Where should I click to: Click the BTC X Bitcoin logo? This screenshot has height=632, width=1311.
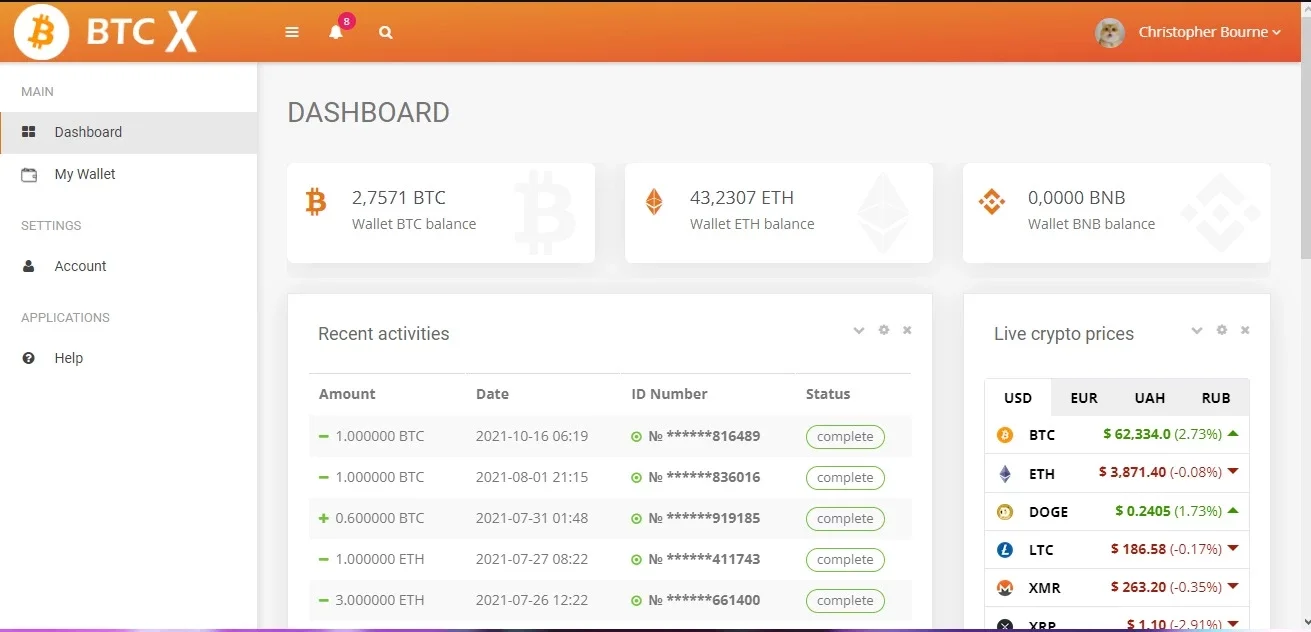pyautogui.click(x=105, y=32)
